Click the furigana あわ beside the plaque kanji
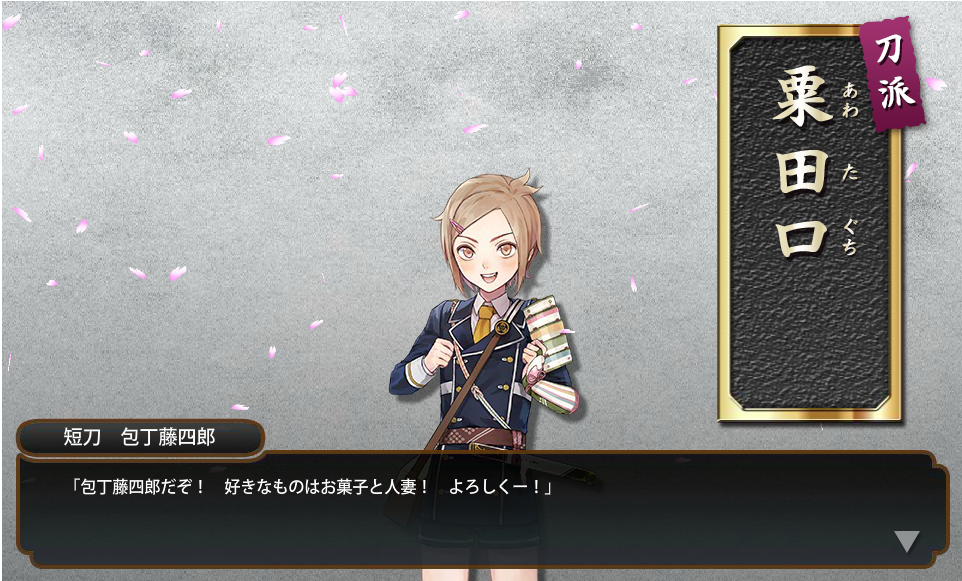This screenshot has width=962, height=581. tap(850, 100)
